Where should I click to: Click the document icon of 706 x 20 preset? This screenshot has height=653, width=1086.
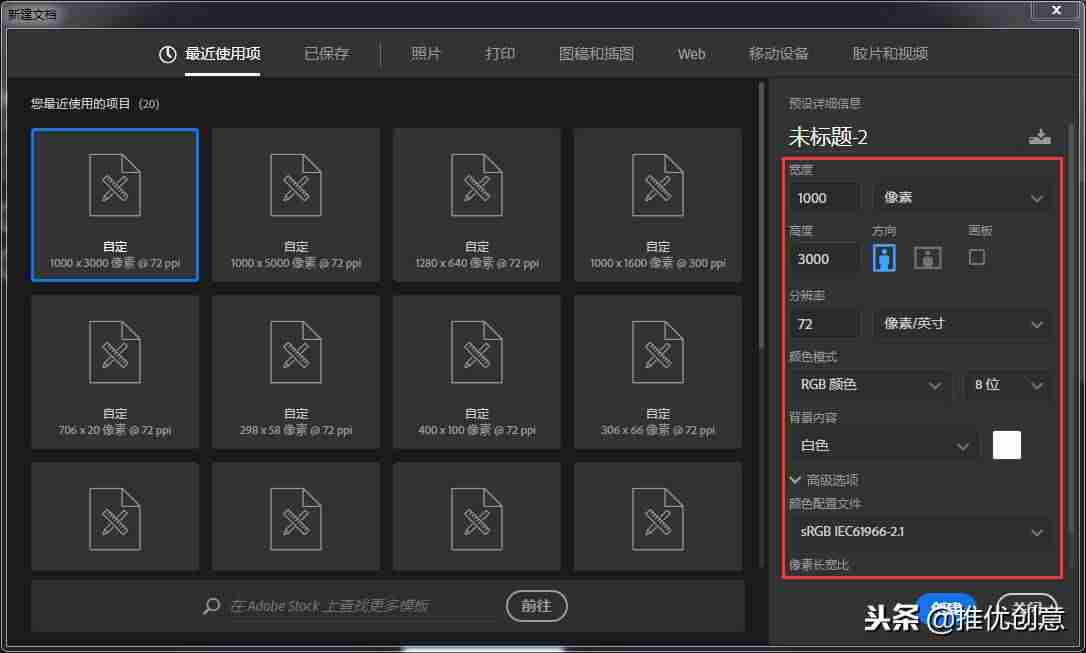115,352
